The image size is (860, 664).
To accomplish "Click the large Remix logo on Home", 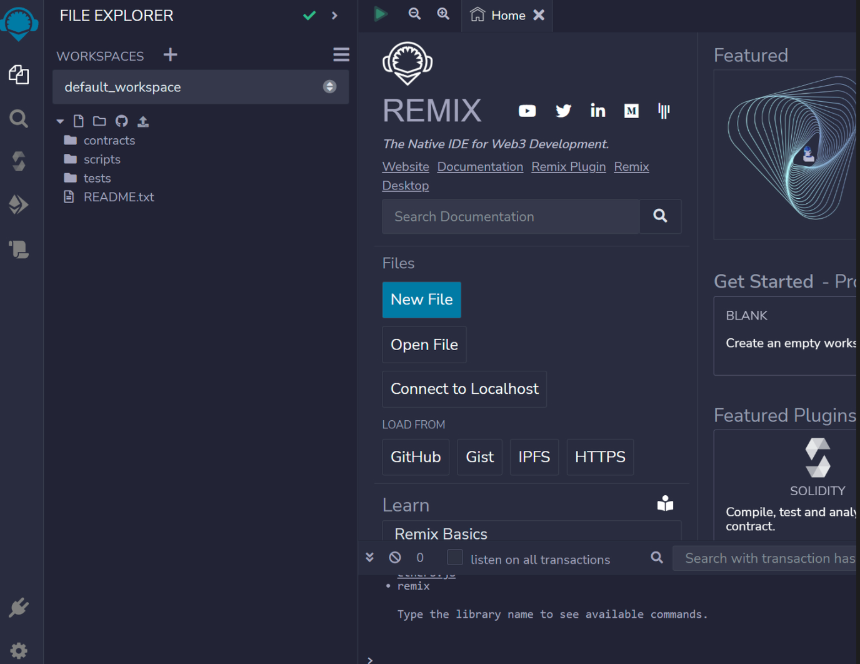I will click(408, 63).
